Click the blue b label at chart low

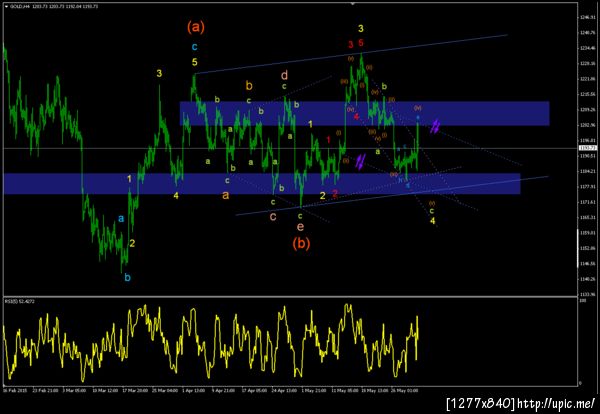(127, 278)
